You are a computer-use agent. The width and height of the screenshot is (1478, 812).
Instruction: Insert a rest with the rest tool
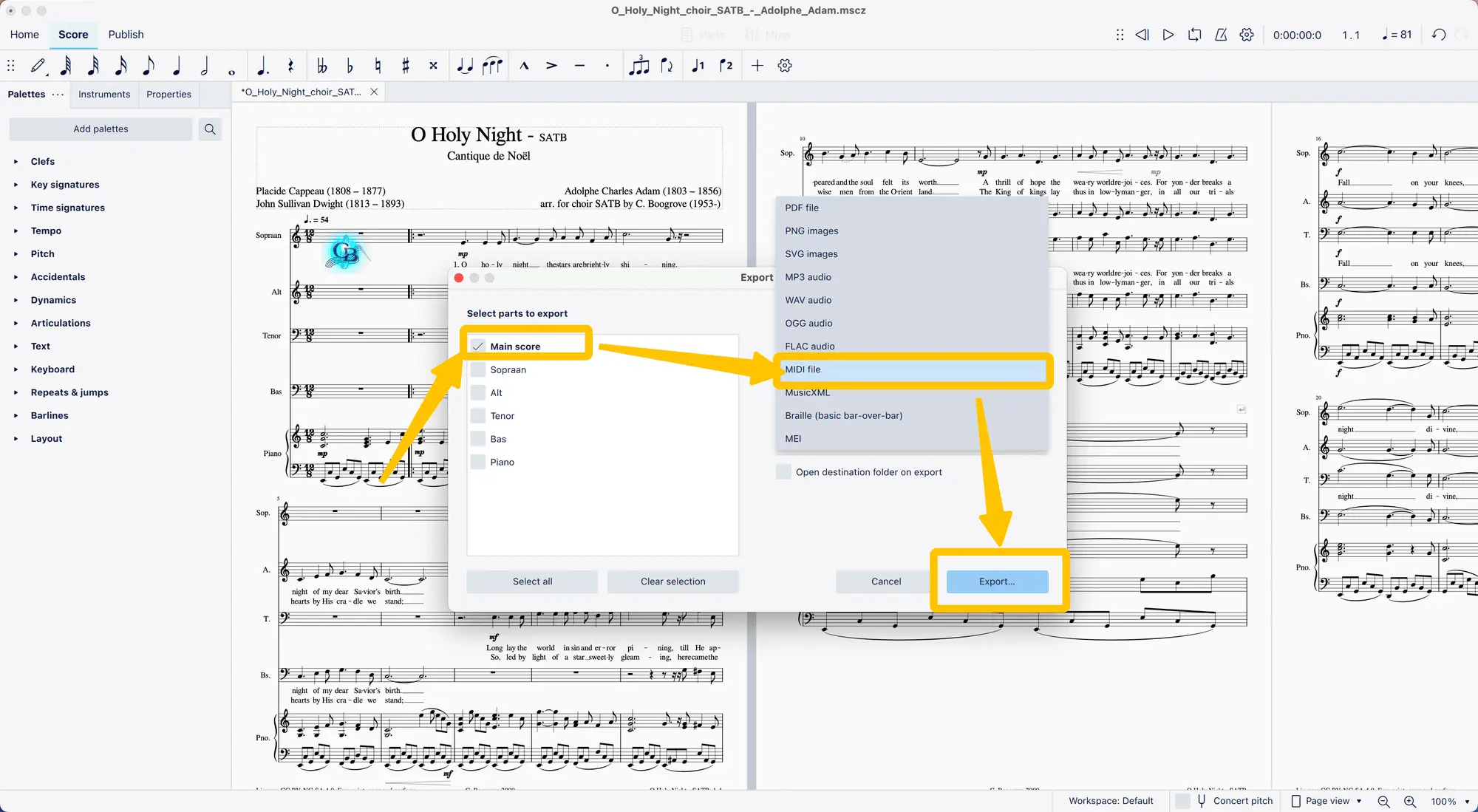290,66
